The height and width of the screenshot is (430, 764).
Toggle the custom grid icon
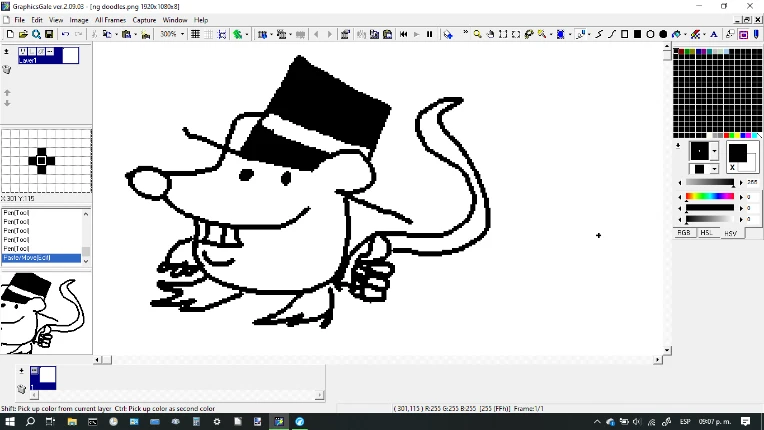[209, 34]
